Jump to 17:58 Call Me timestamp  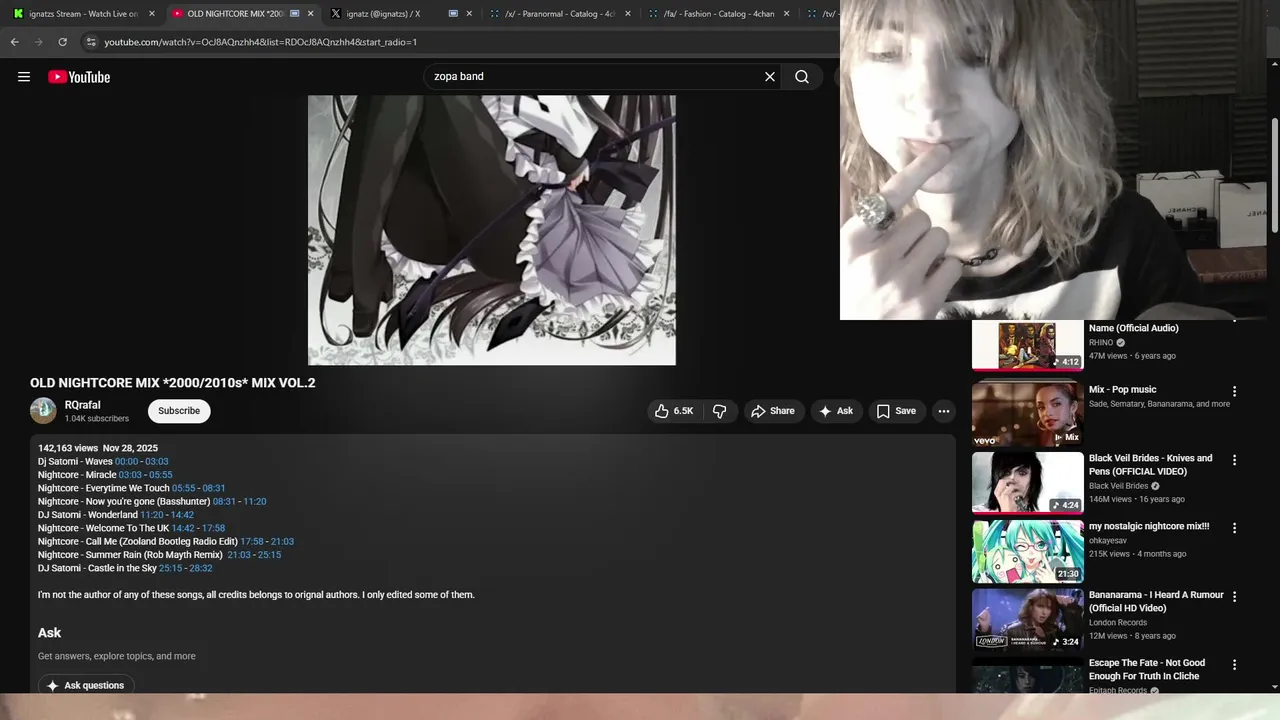[252, 542]
